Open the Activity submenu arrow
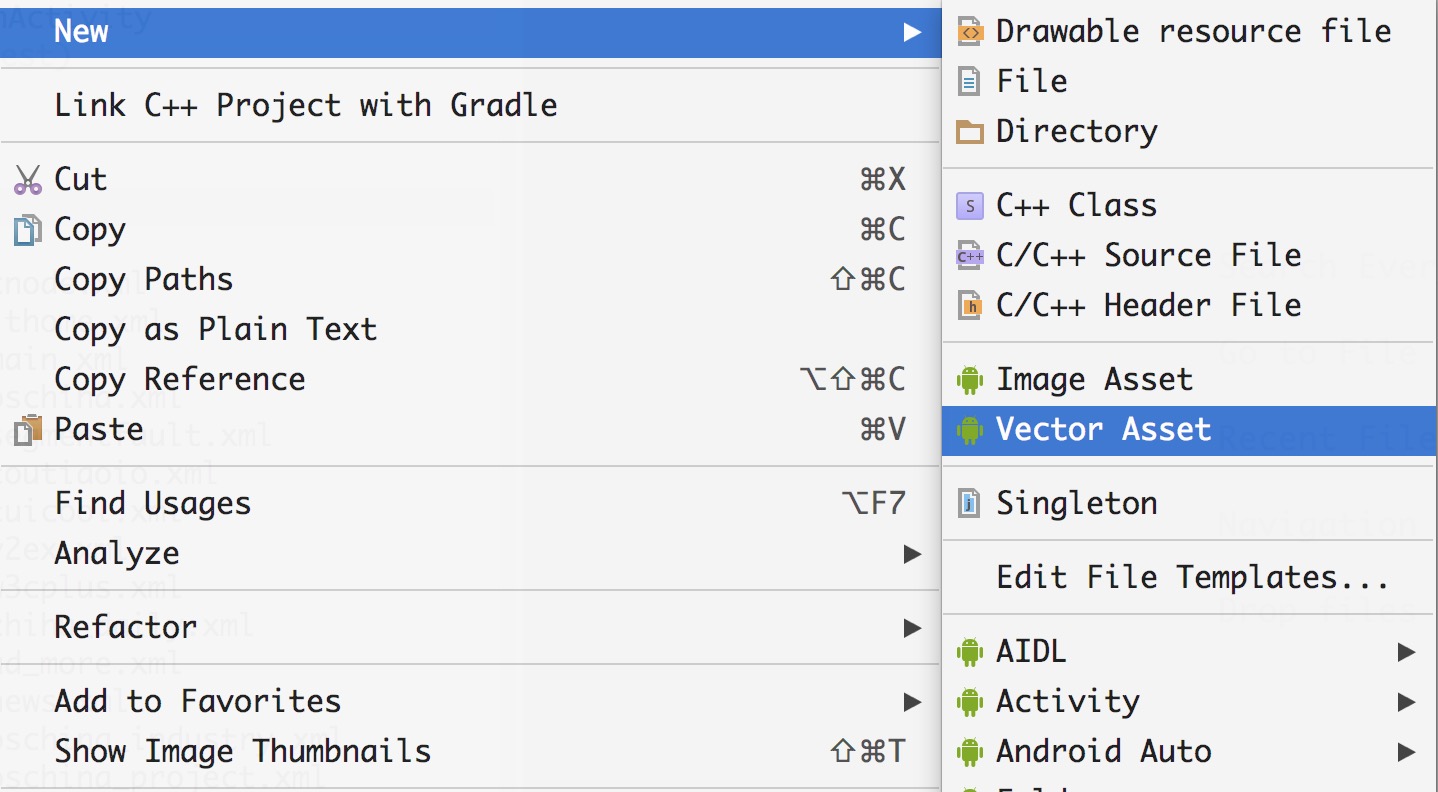The width and height of the screenshot is (1438, 792). [x=1407, y=702]
